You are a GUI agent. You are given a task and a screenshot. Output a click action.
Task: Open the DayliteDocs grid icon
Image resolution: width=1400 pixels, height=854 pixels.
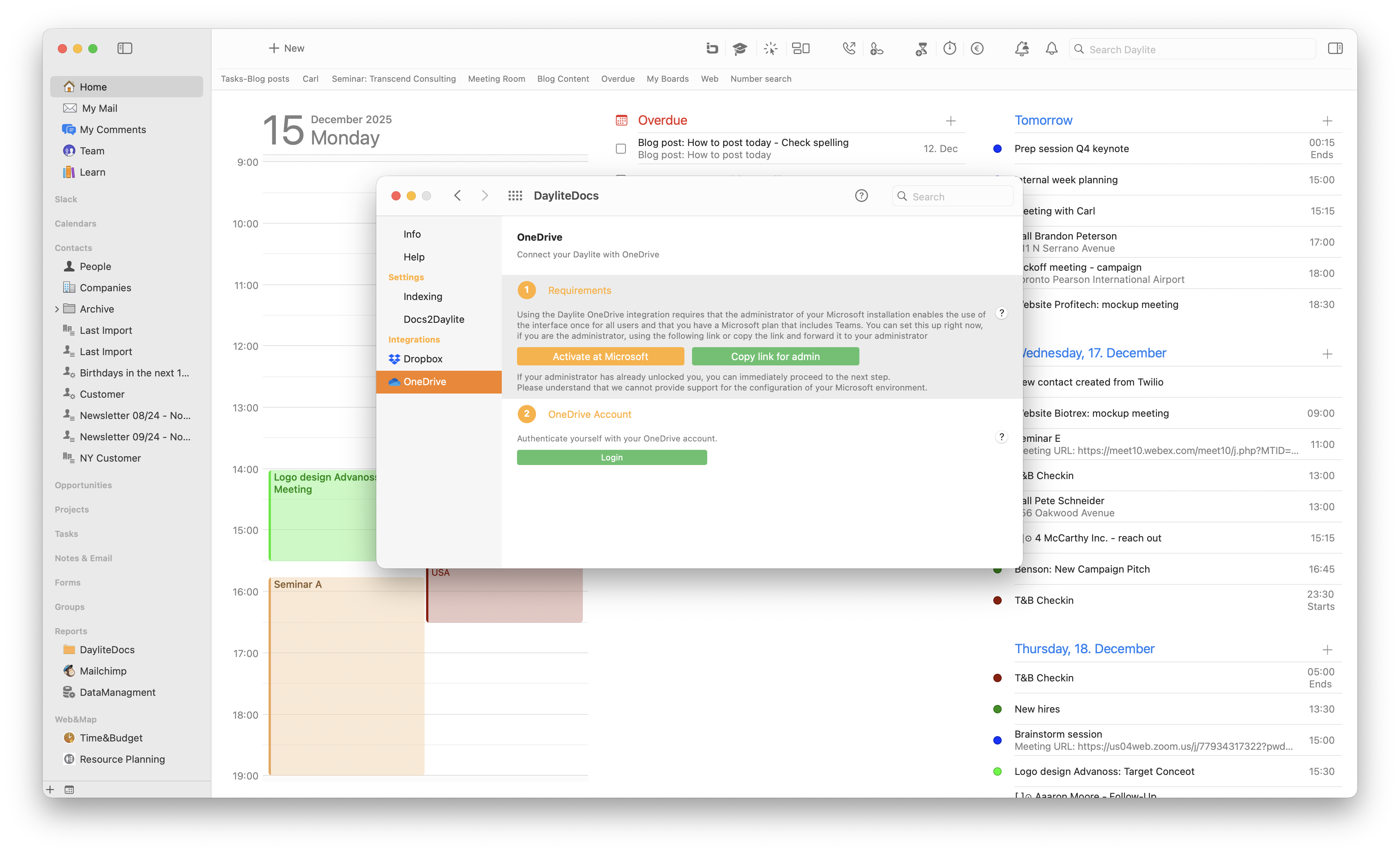tap(515, 196)
